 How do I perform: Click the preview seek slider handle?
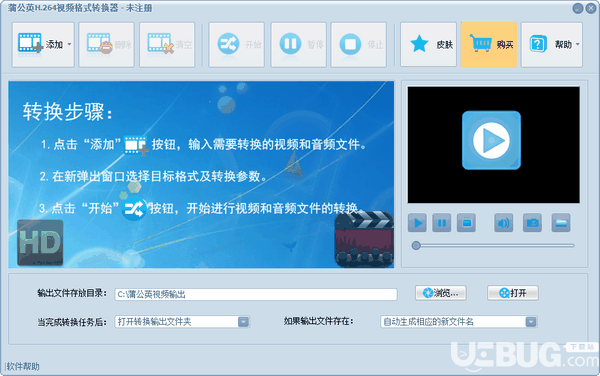pos(416,246)
